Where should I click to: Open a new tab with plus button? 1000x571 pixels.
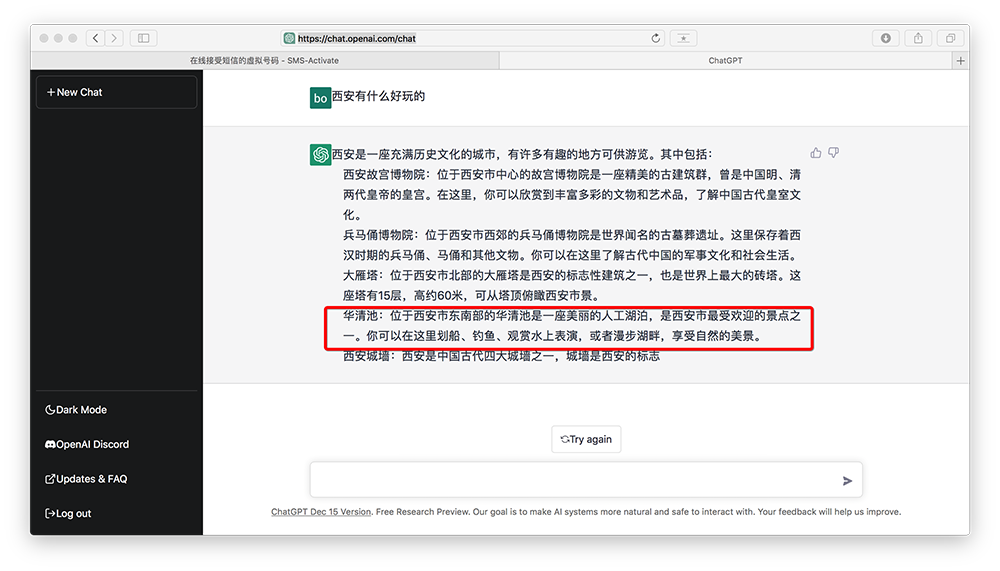pos(961,61)
